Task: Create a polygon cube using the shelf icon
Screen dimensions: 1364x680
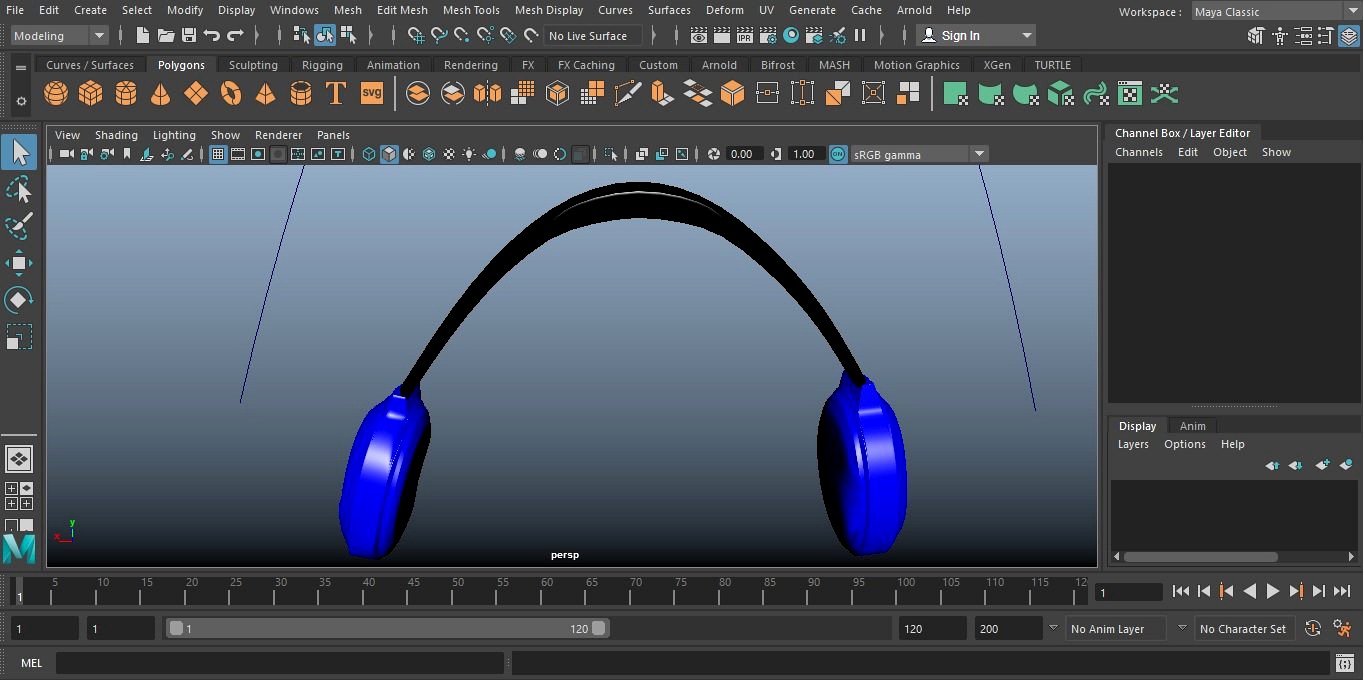Action: click(x=90, y=93)
